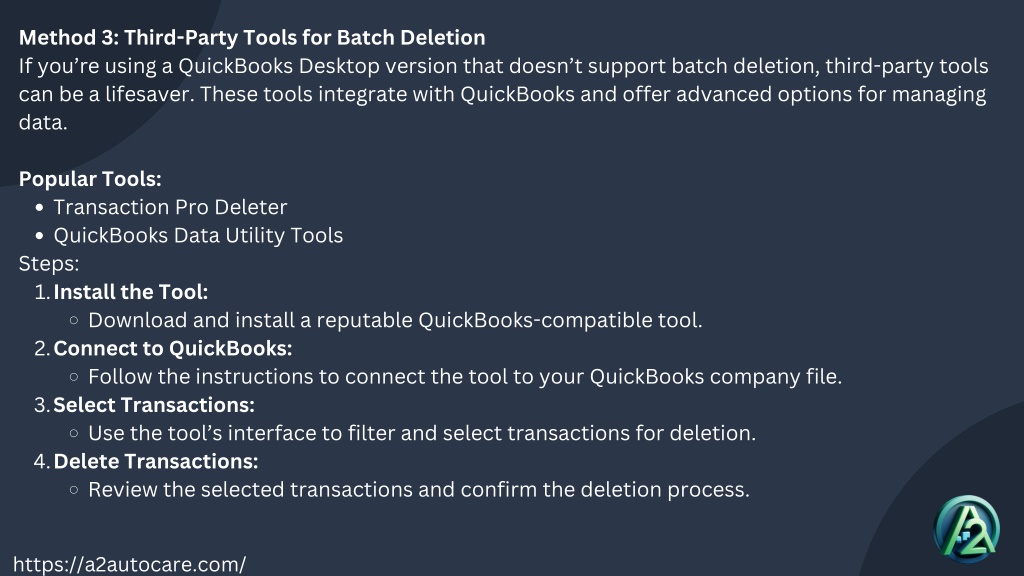
Task: Click the Transaction Pro Deleter bullet
Action: (170, 207)
